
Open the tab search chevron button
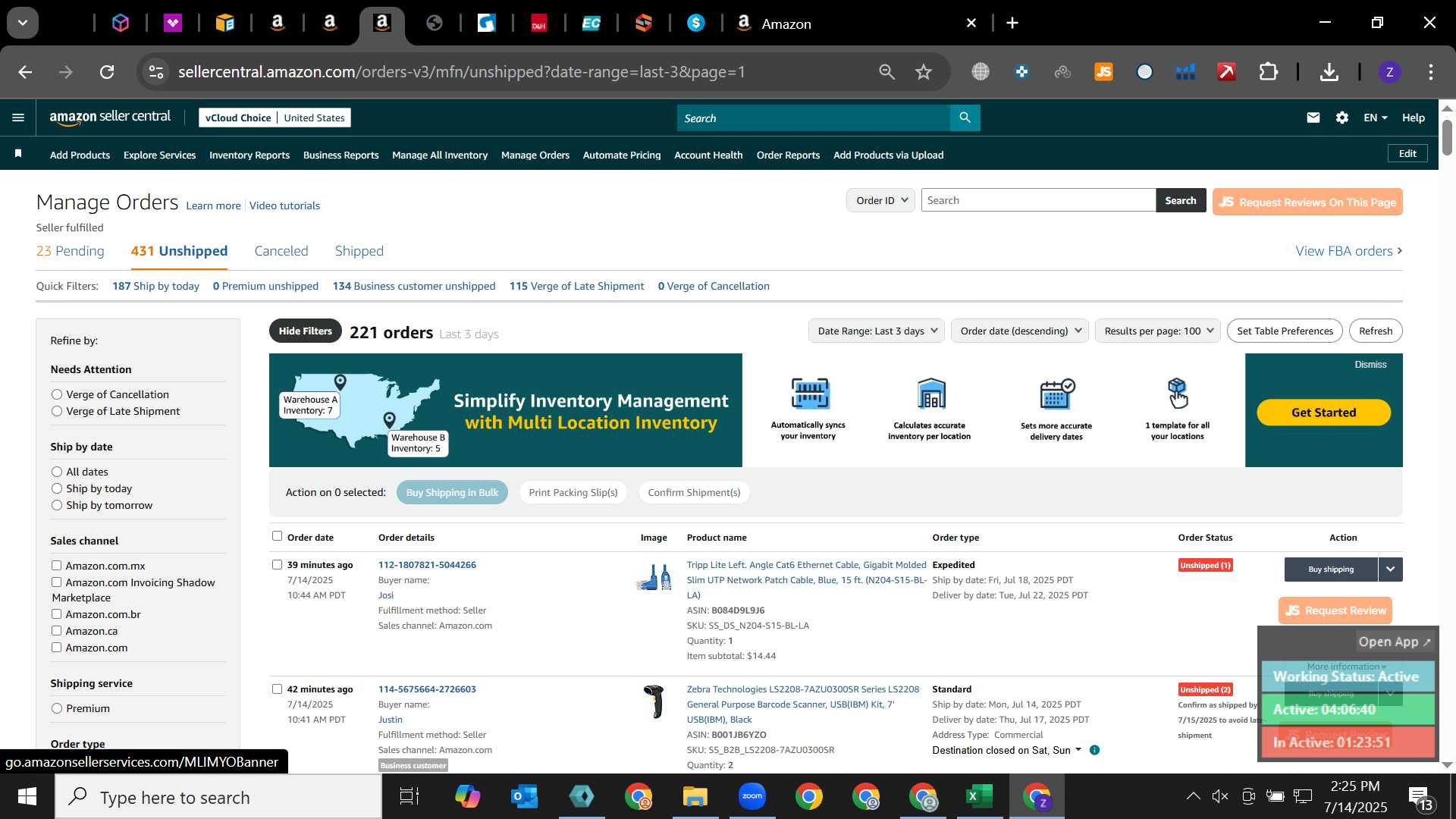click(x=23, y=23)
